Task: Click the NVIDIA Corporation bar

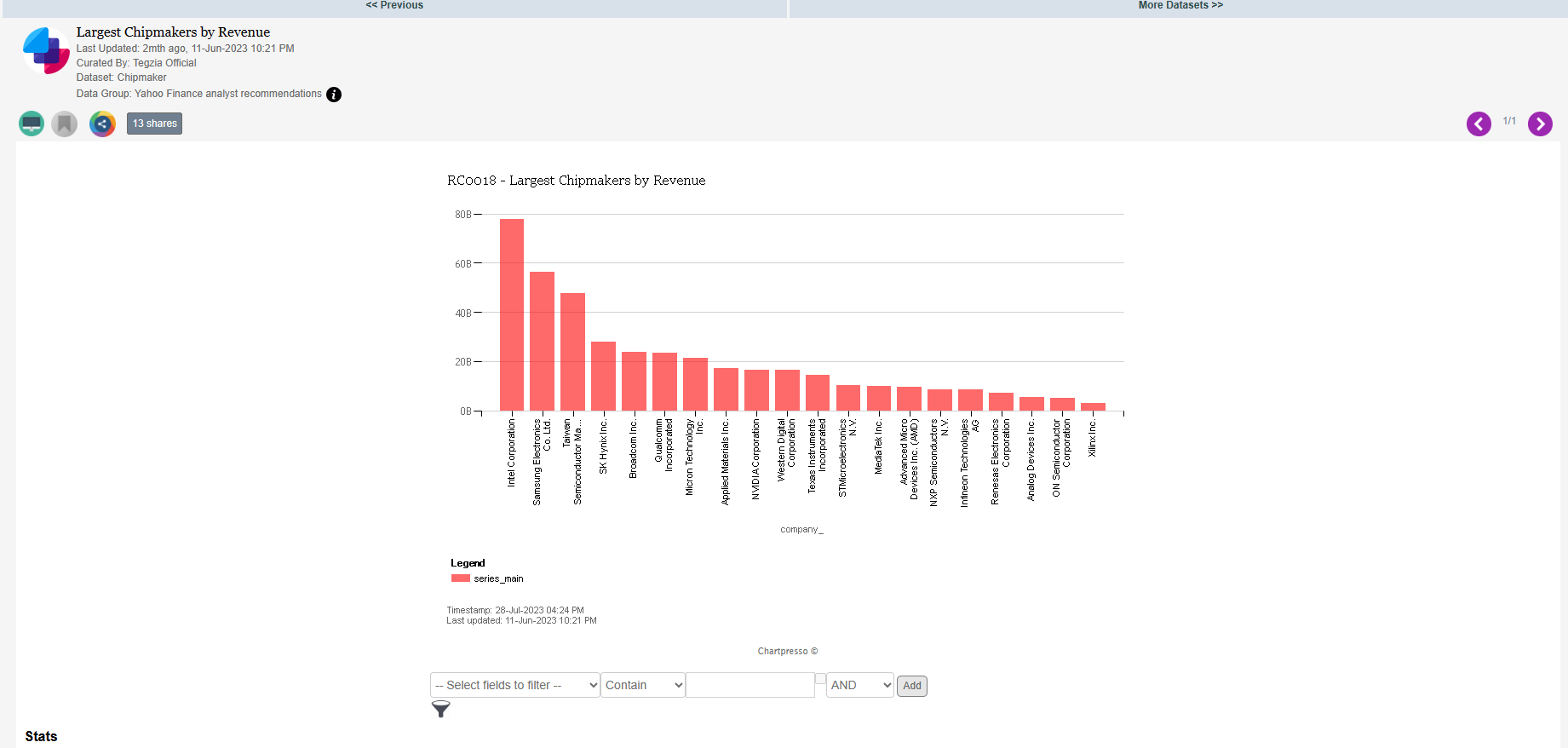Action: click(x=757, y=390)
